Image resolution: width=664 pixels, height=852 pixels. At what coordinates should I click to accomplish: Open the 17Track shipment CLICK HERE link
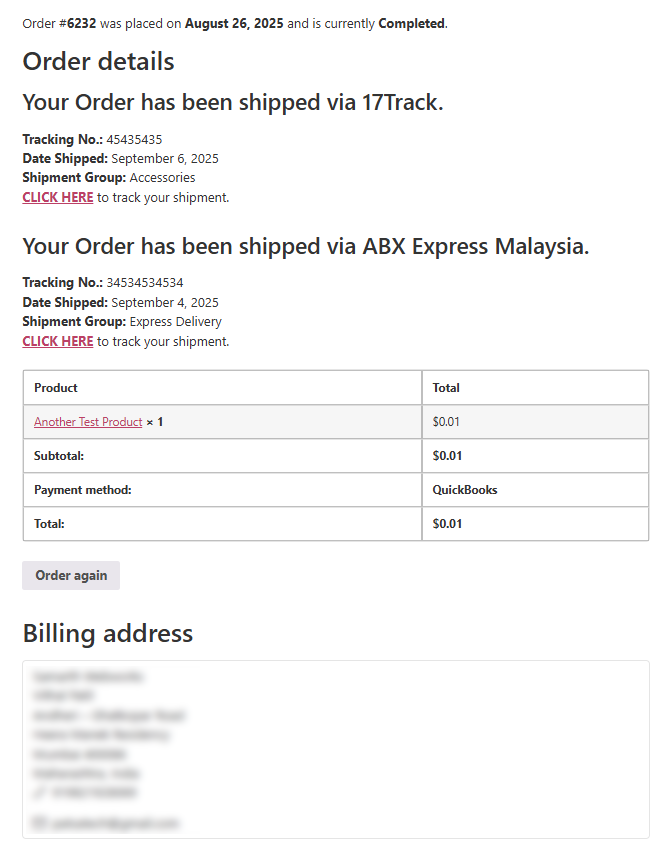click(x=58, y=198)
